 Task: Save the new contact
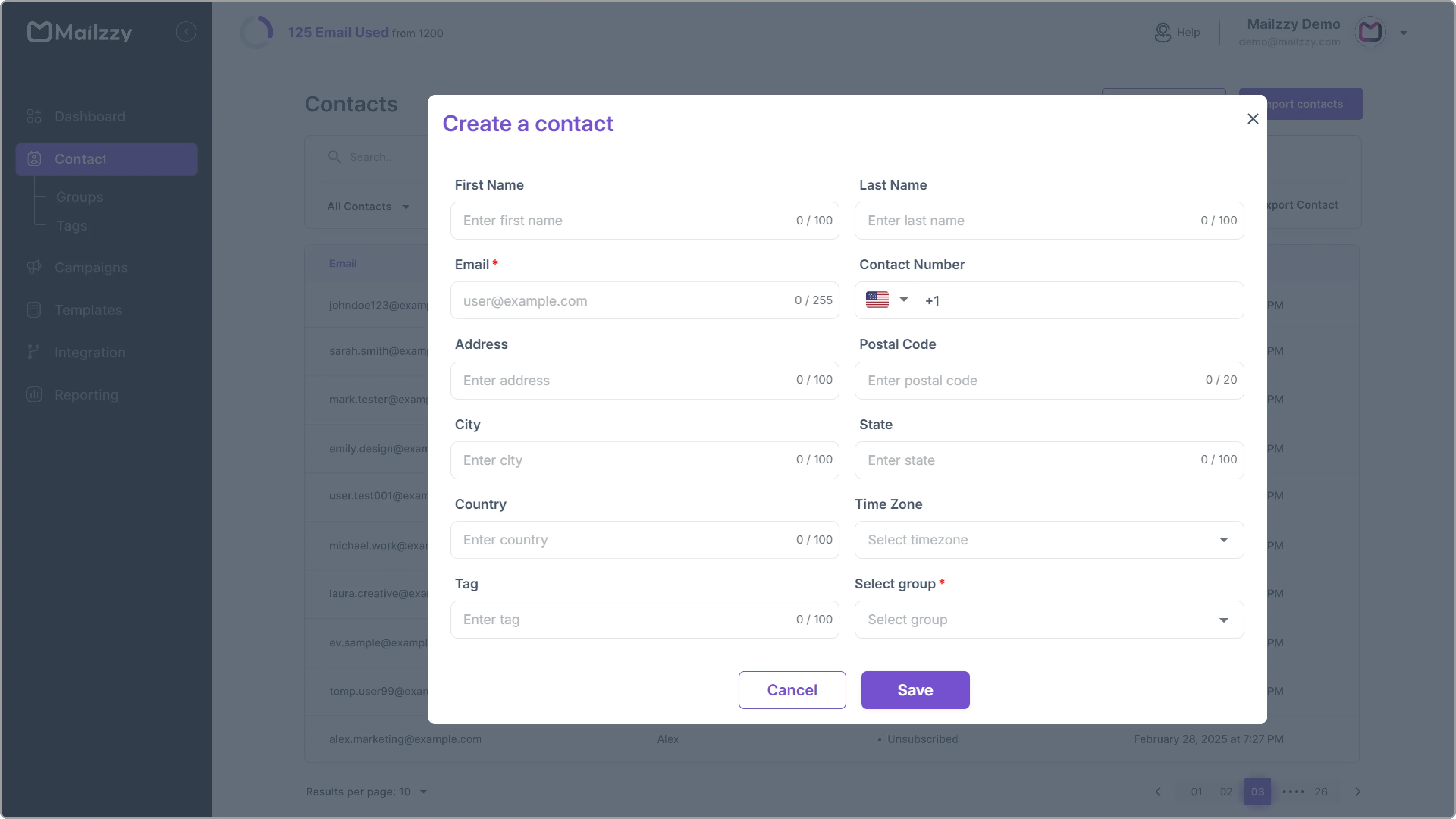[915, 690]
